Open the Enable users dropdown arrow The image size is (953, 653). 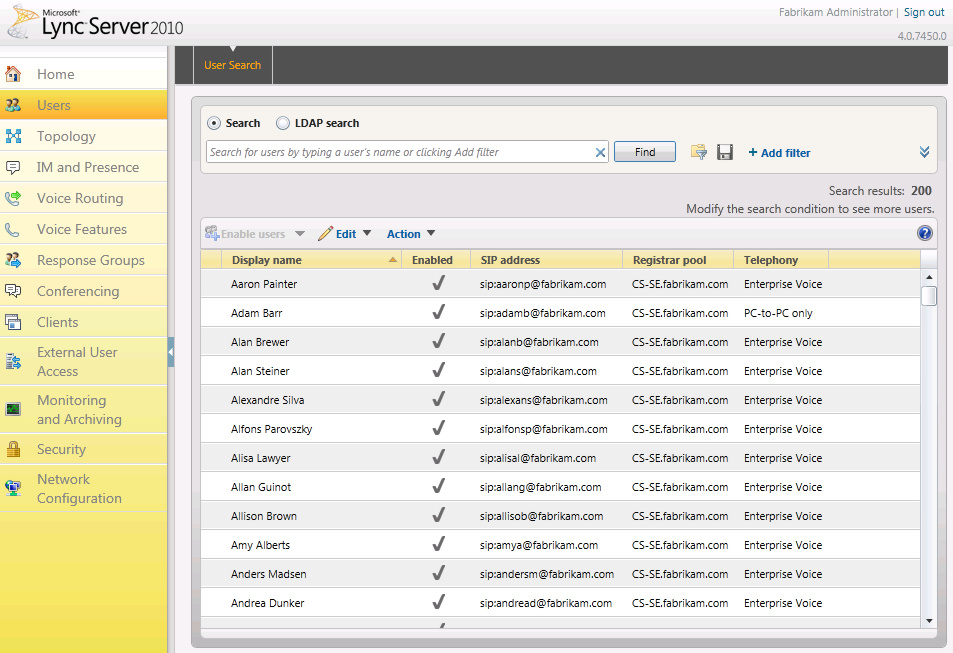point(300,233)
